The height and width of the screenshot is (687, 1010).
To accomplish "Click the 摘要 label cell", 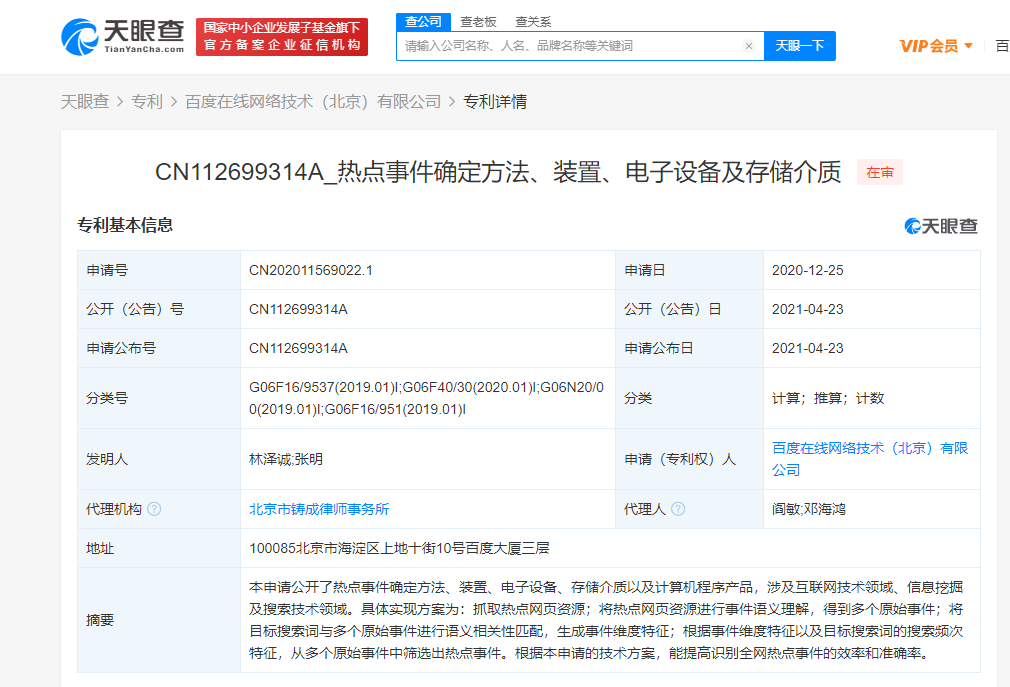I will tap(158, 620).
